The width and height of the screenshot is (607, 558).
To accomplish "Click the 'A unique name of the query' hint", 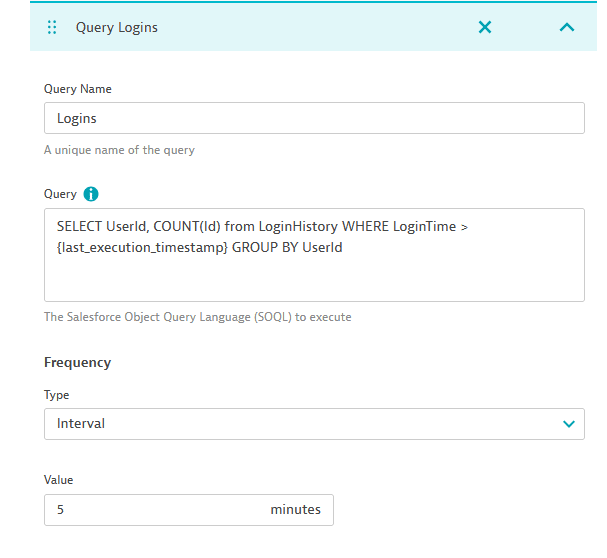I will pos(119,150).
